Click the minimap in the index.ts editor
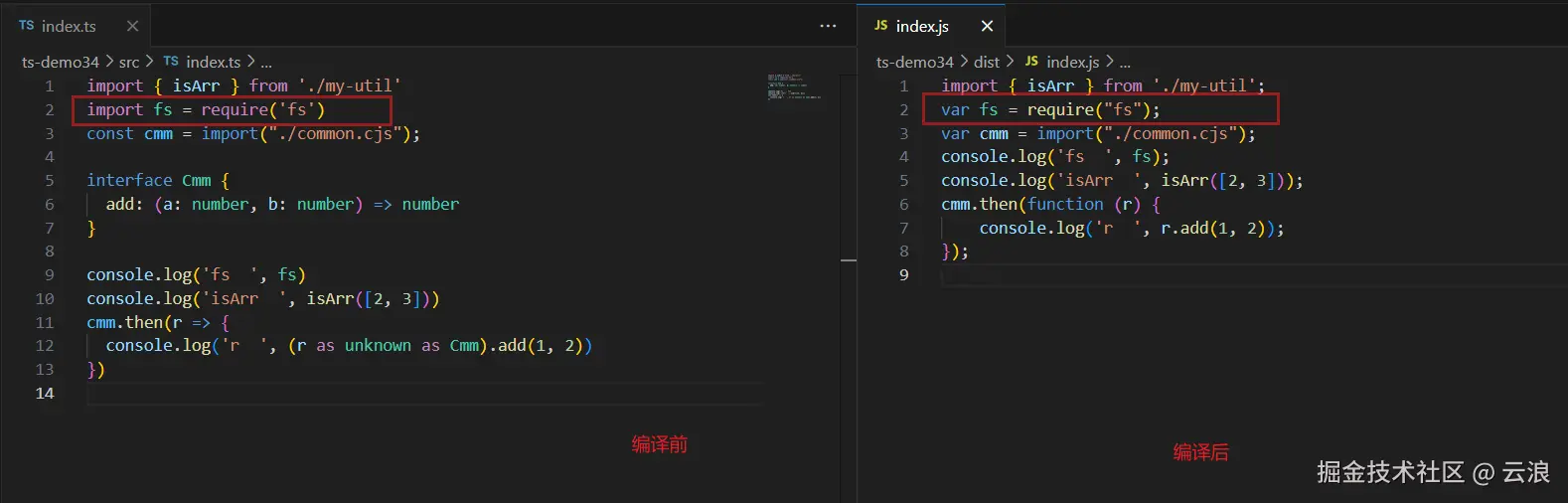This screenshot has height=503, width=1568. tap(793, 86)
